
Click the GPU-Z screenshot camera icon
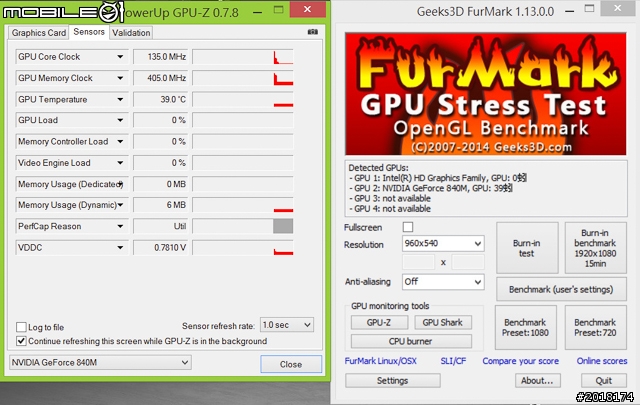coord(313,32)
